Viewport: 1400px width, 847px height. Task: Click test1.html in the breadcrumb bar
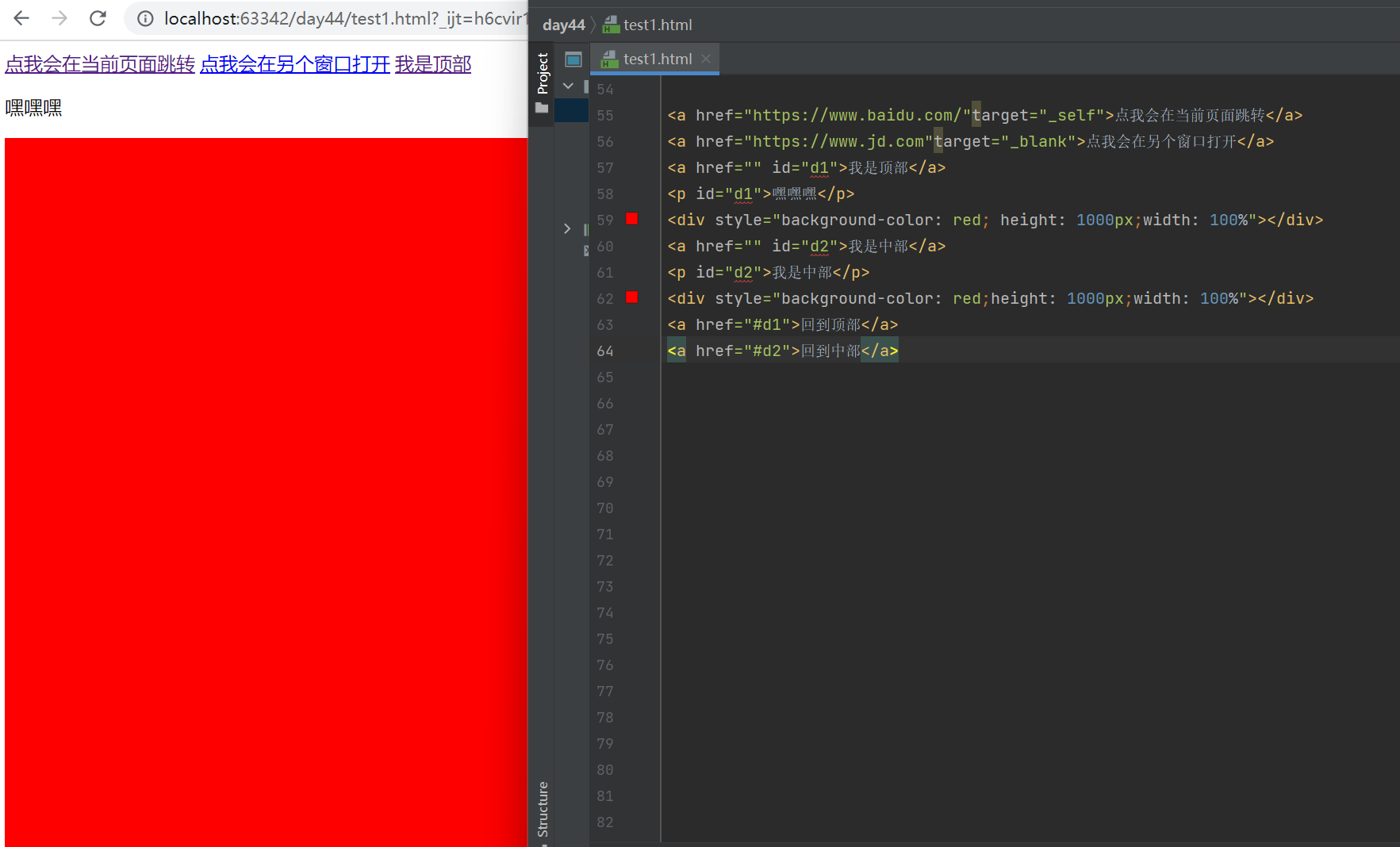pyautogui.click(x=648, y=25)
